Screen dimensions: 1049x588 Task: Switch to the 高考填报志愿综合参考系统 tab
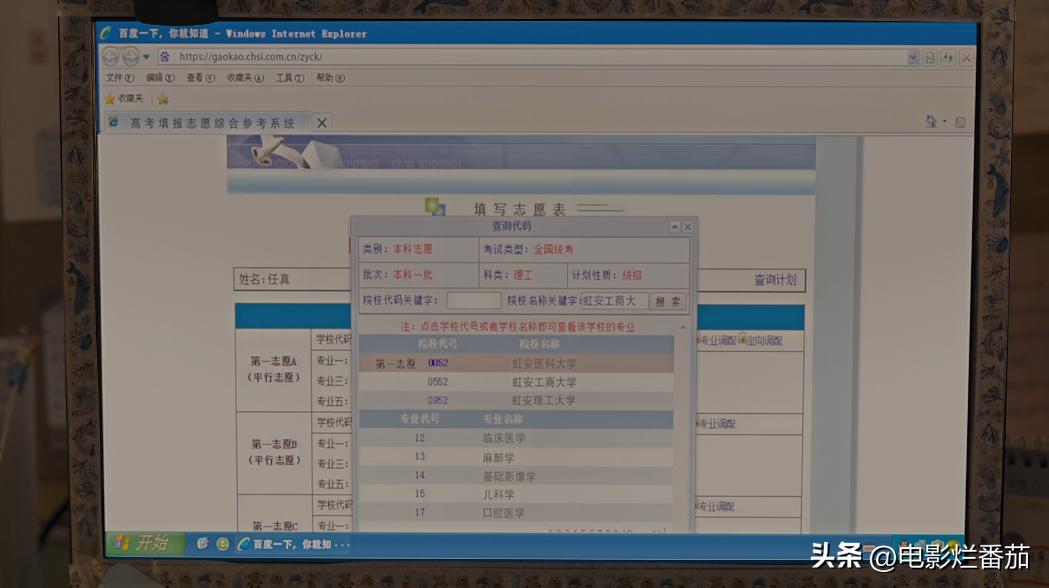[214, 121]
